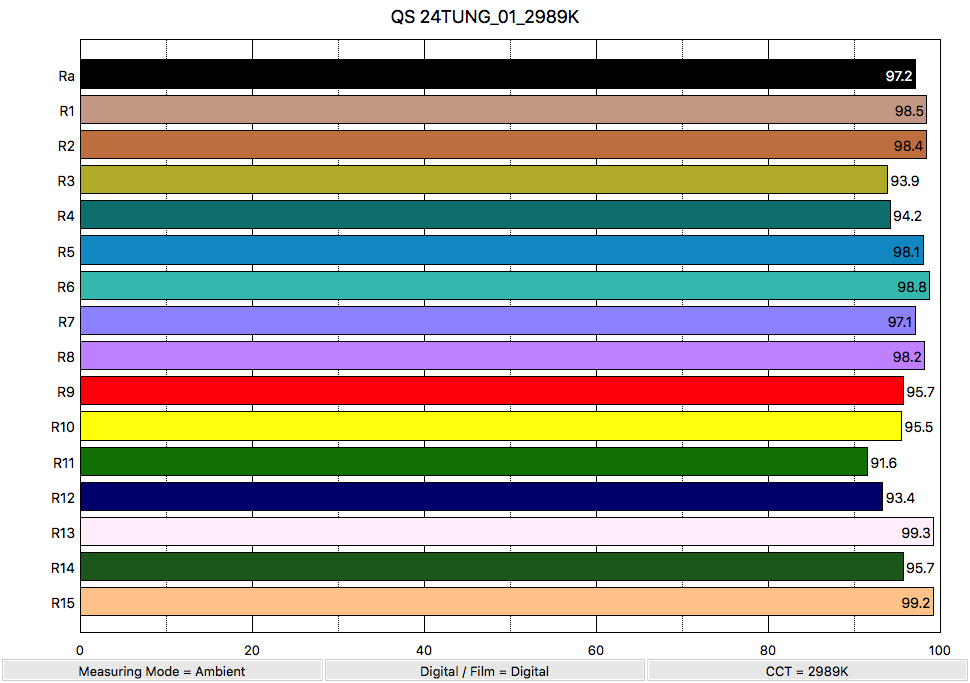Click the 60 tick on horizontal axis

pyautogui.click(x=596, y=651)
